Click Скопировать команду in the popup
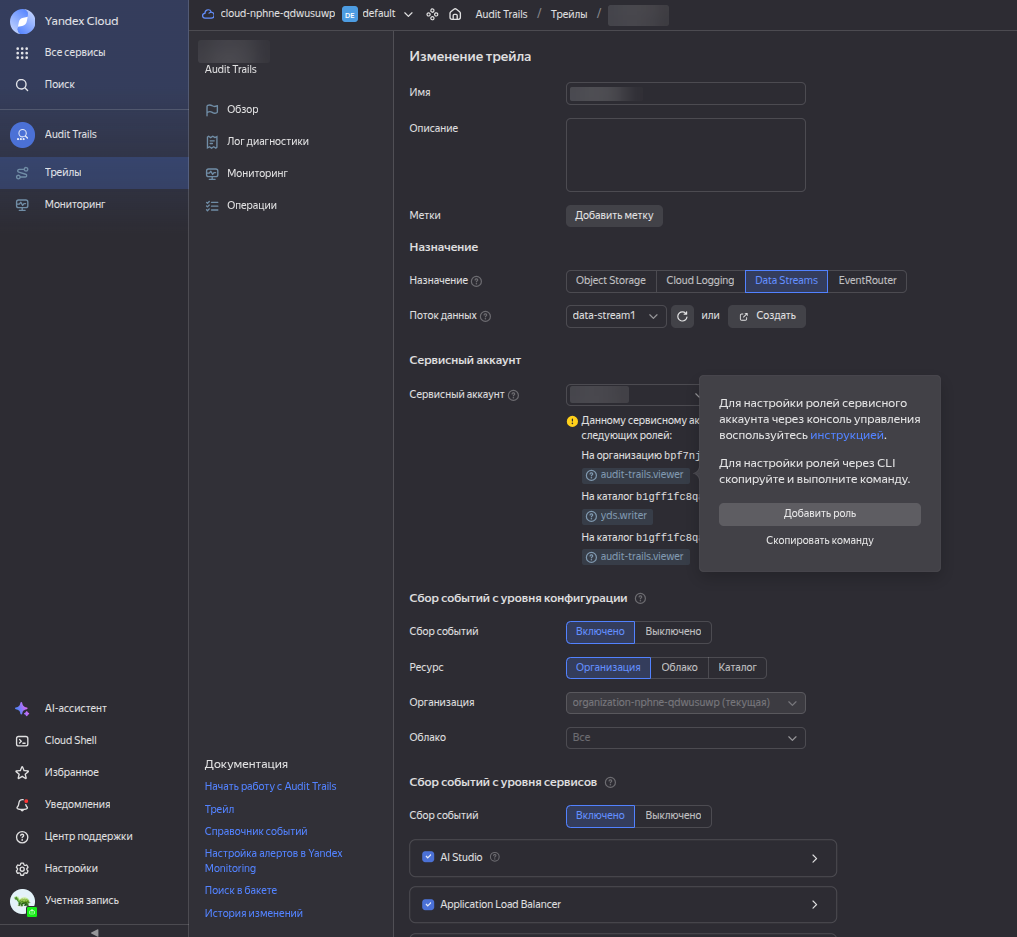This screenshot has height=937, width=1017. tap(820, 541)
